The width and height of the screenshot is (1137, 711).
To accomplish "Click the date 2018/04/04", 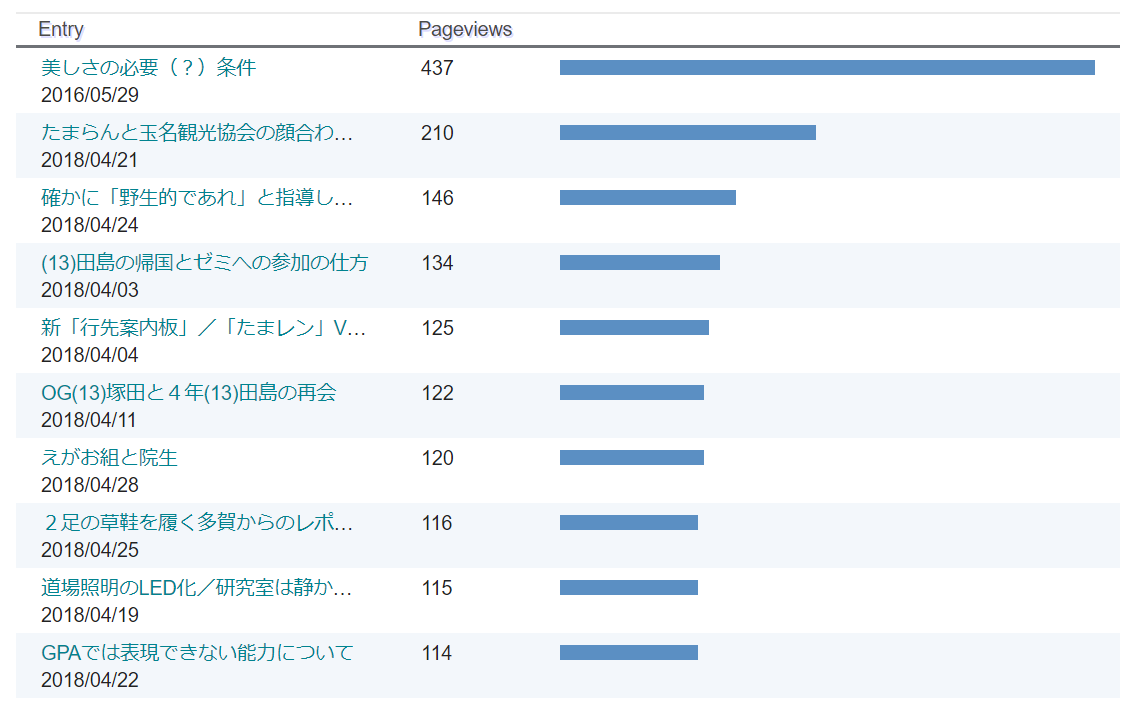I will [x=90, y=354].
